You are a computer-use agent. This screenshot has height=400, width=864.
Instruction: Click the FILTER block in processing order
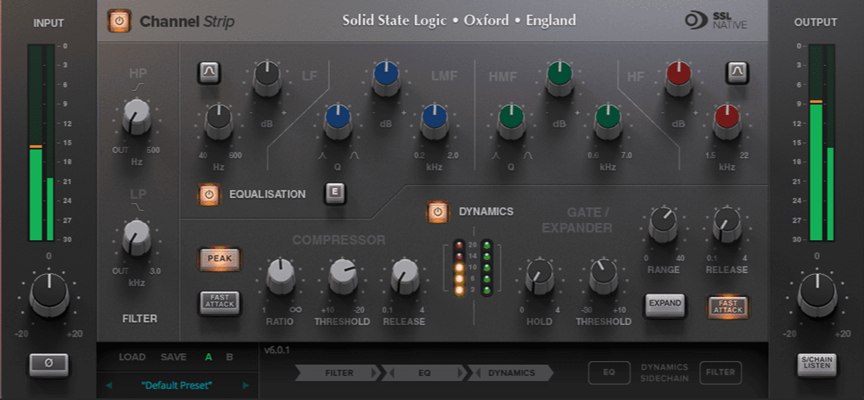point(339,373)
